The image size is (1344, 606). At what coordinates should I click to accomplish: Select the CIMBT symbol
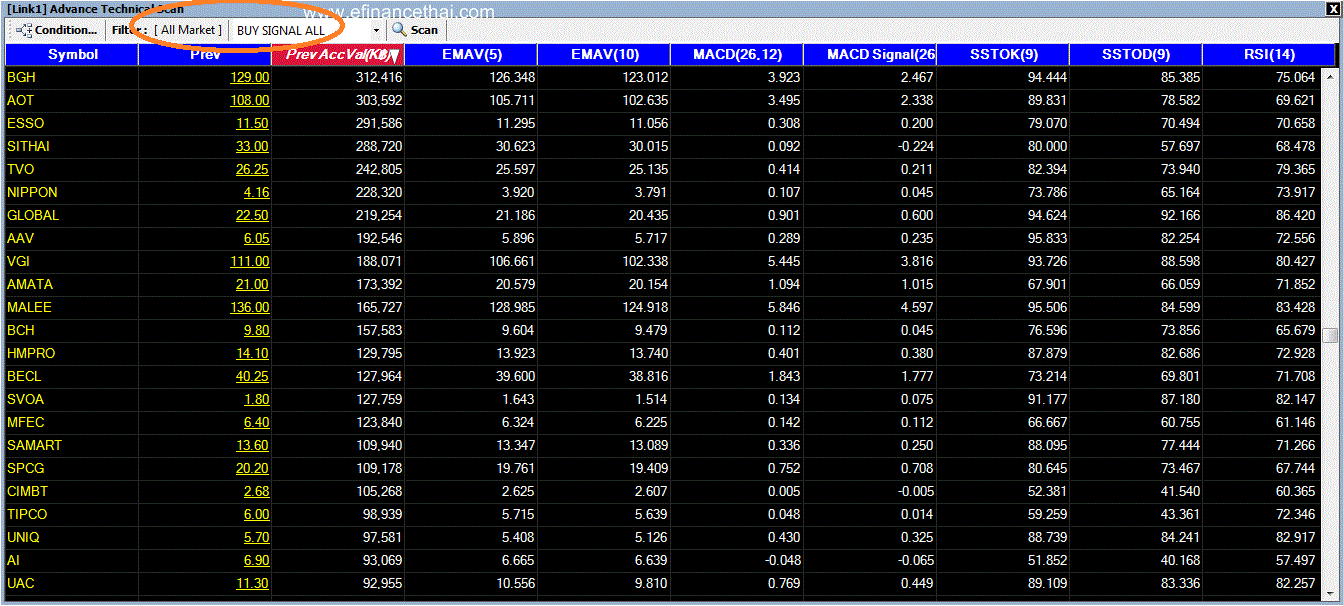[27, 491]
